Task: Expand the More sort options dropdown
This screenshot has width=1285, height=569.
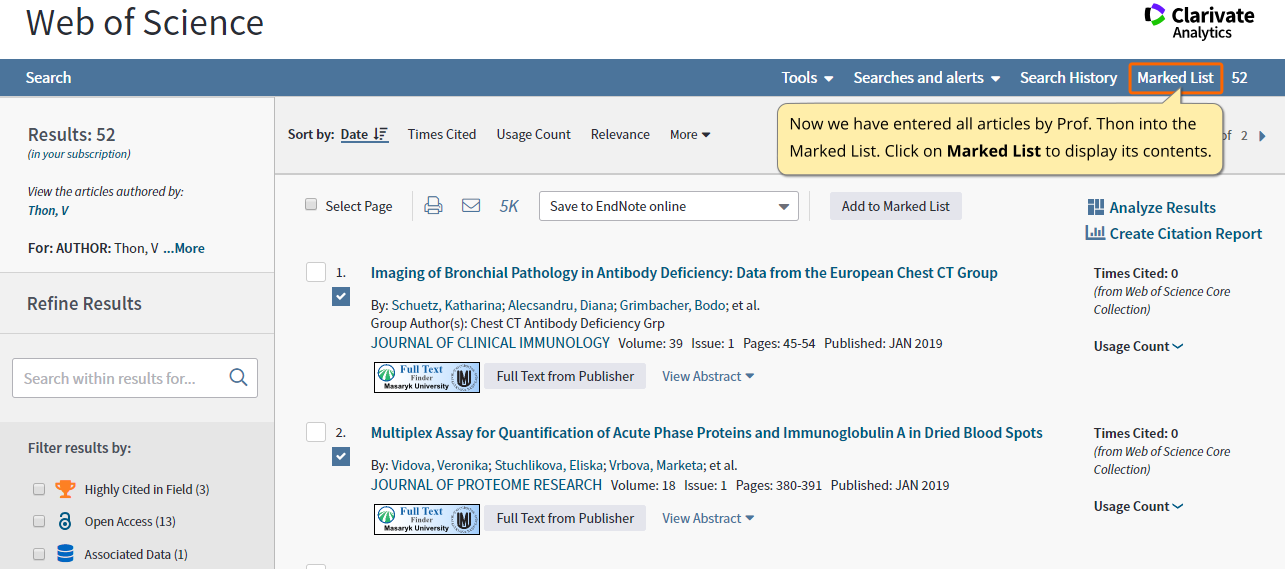Action: [690, 134]
